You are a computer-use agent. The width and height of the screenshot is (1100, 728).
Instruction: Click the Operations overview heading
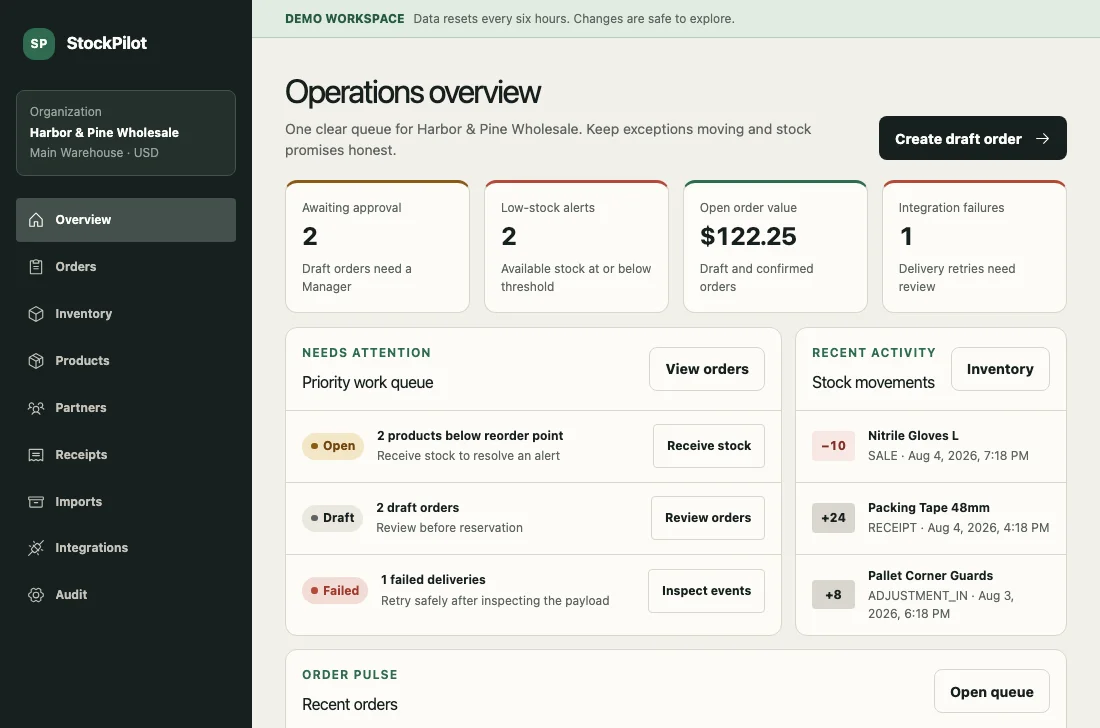tap(412, 93)
